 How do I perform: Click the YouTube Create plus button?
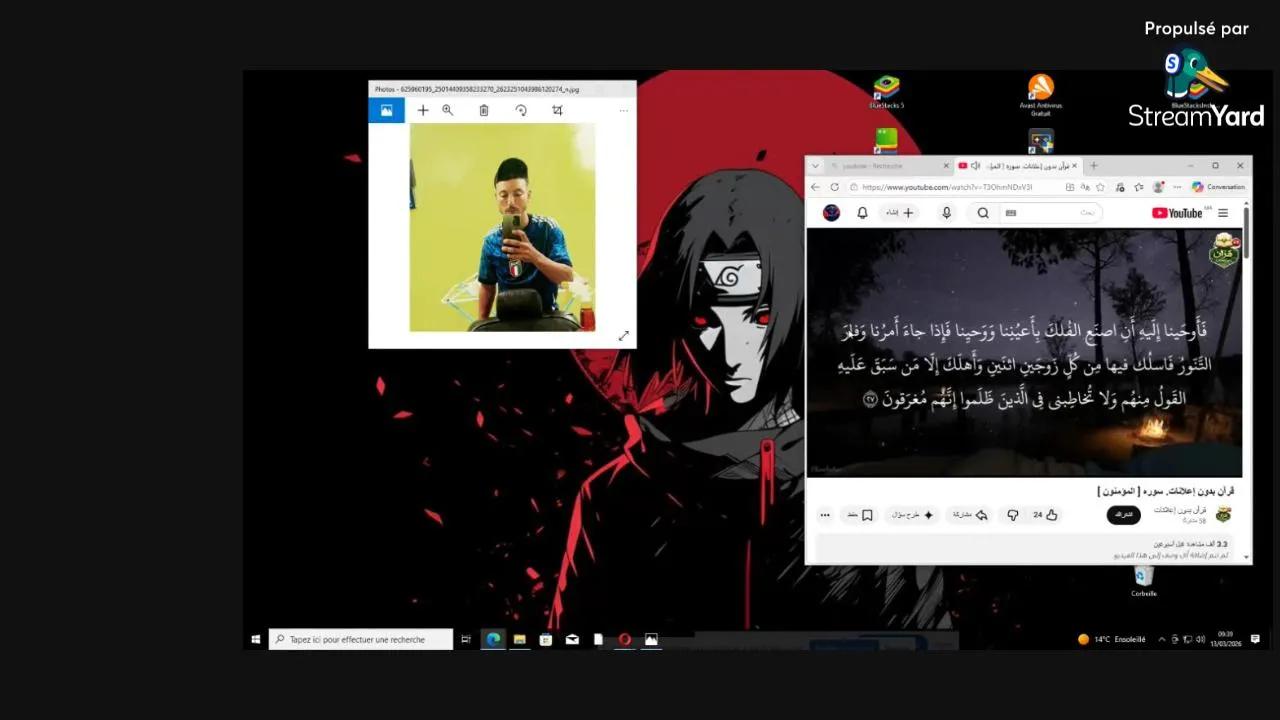[901, 213]
